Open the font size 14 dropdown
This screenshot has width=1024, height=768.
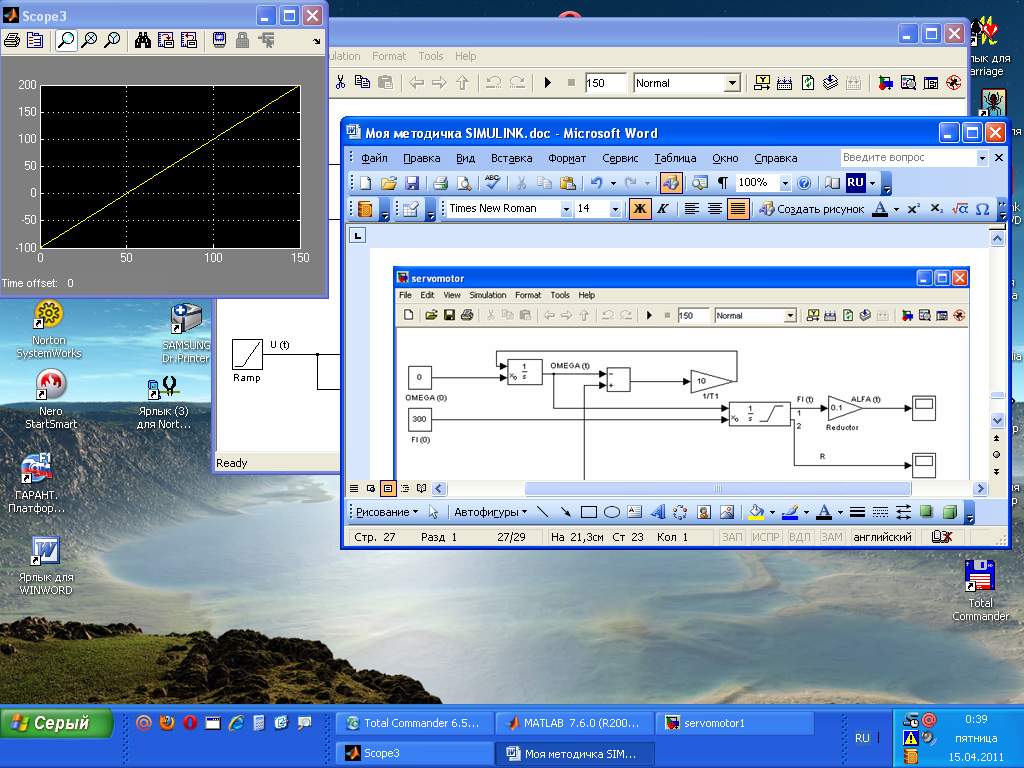pyautogui.click(x=615, y=209)
